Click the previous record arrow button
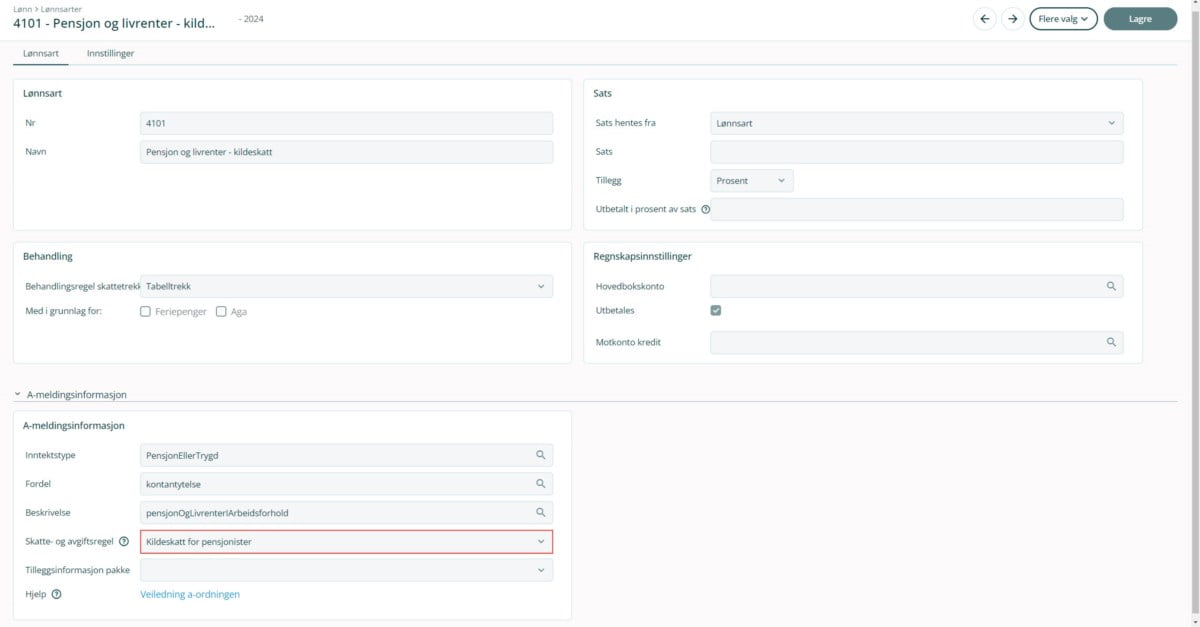The width and height of the screenshot is (1200, 627). pos(984,19)
